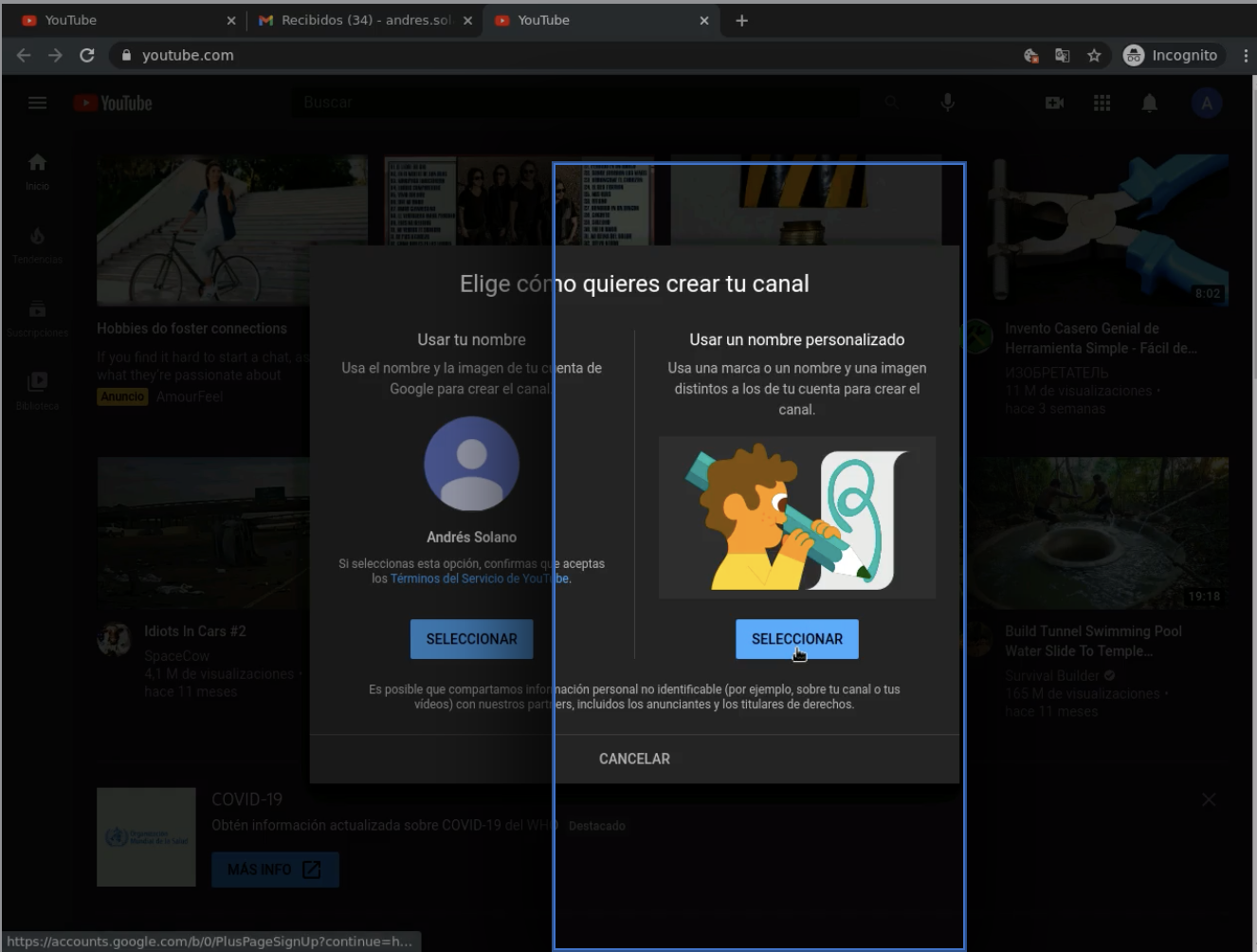The width and height of the screenshot is (1257, 952).
Task: Open the notifications bell
Action: (x=1149, y=102)
